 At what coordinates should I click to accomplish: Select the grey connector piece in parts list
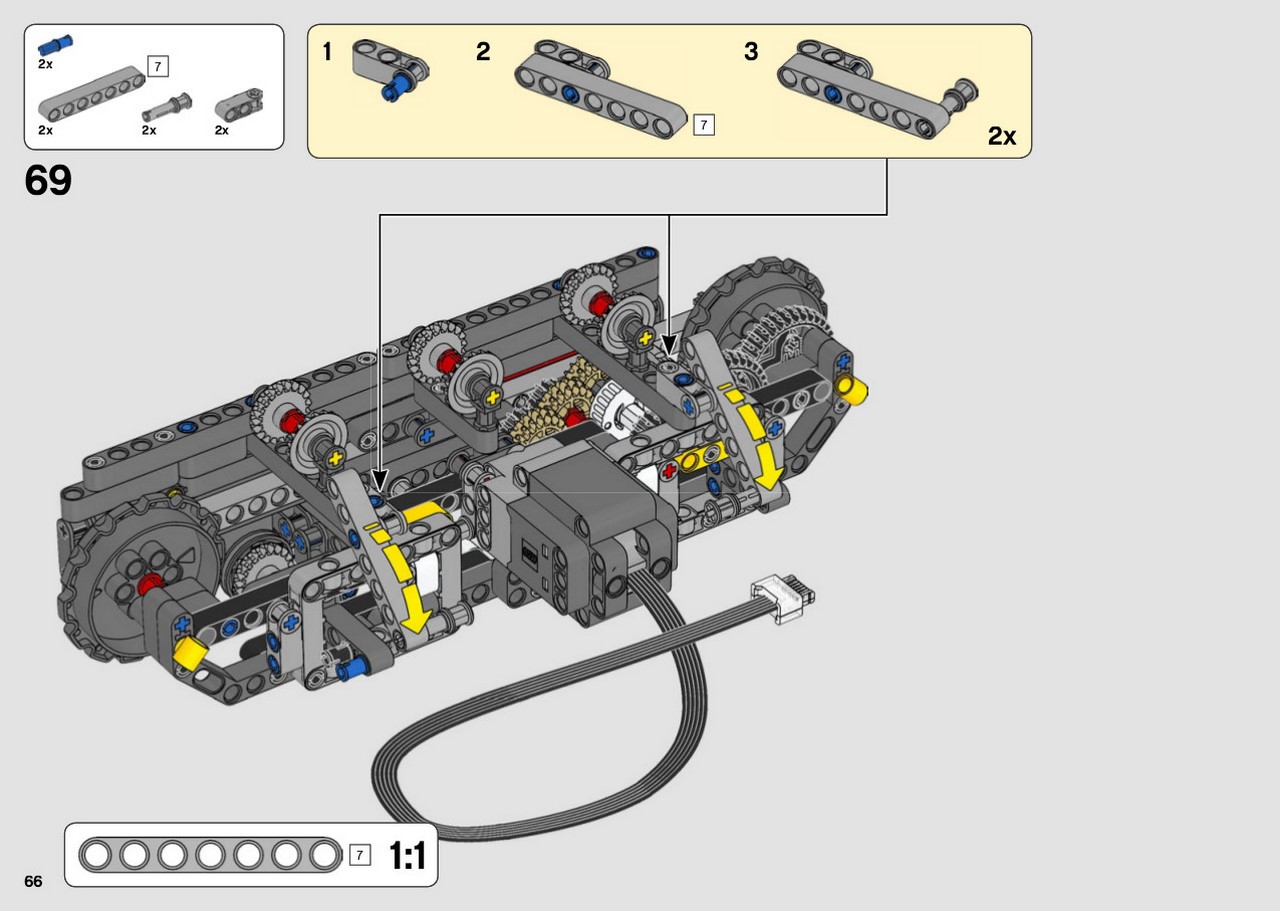pyautogui.click(x=240, y=104)
